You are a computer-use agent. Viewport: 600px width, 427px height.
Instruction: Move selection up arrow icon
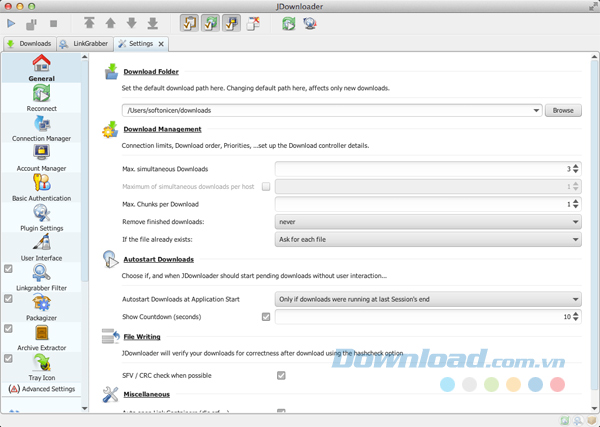click(111, 23)
